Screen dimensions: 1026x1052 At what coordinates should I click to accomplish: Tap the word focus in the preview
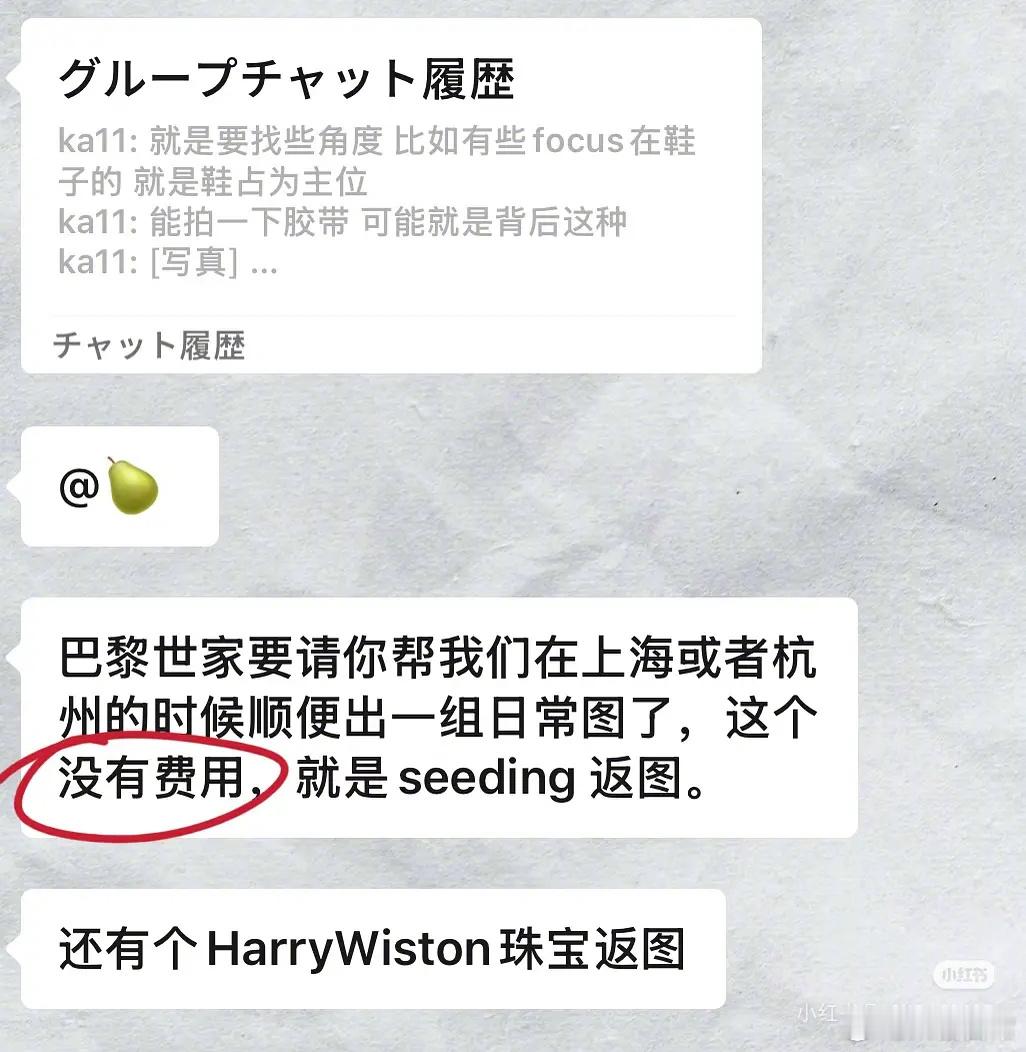click(578, 141)
